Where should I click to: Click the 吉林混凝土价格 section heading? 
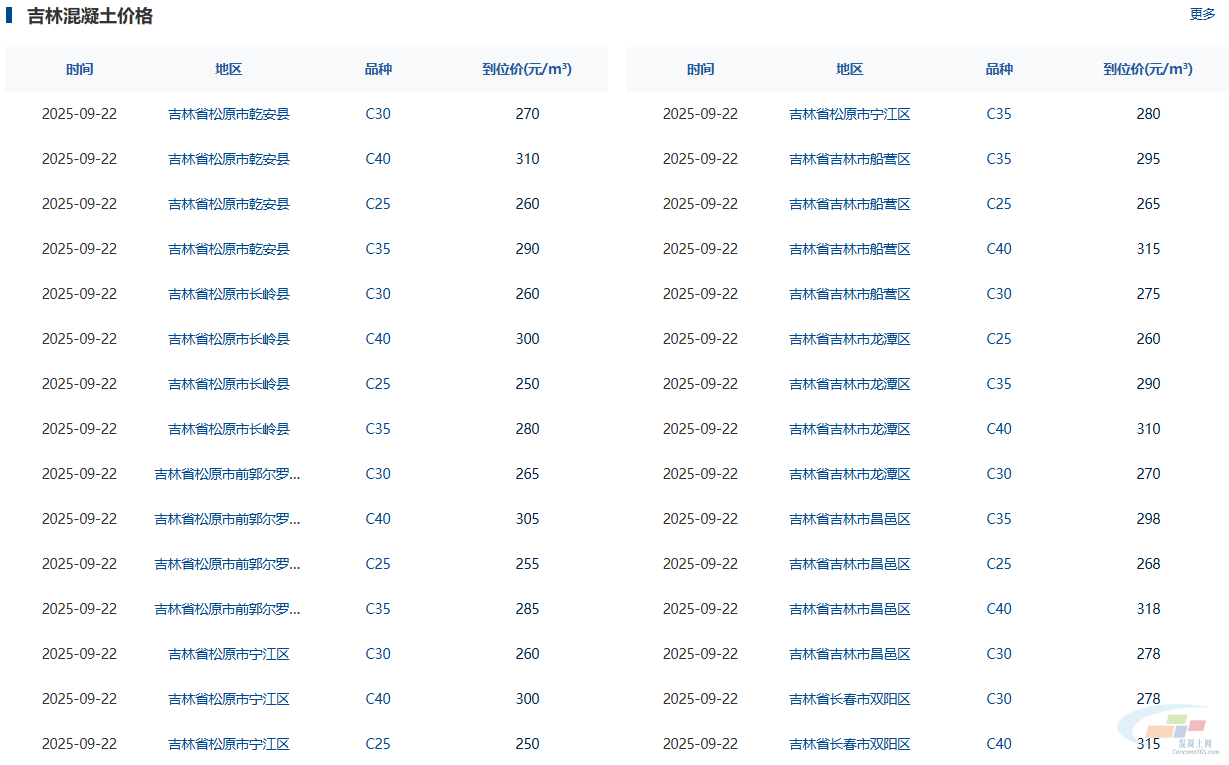90,16
